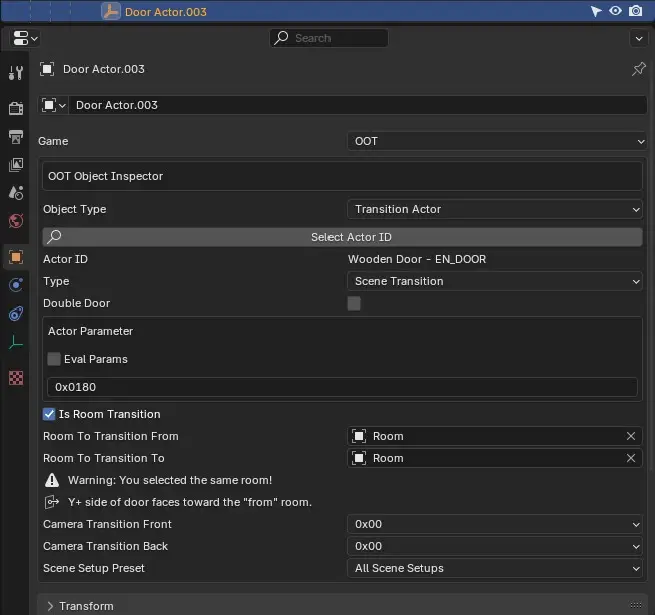The height and width of the screenshot is (615, 655).
Task: Toggle viewport visibility eye for Door Actor.003
Action: click(615, 11)
